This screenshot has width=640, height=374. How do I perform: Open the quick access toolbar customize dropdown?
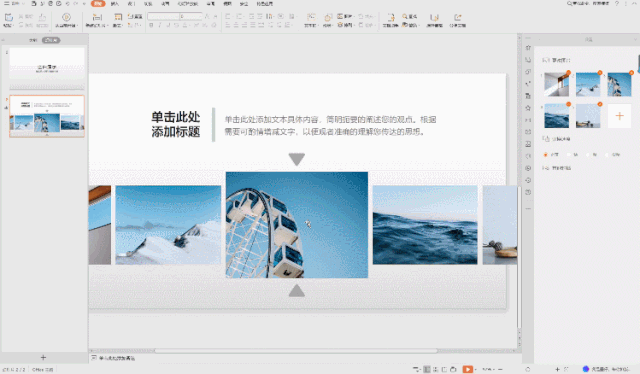pyautogui.click(x=84, y=4)
